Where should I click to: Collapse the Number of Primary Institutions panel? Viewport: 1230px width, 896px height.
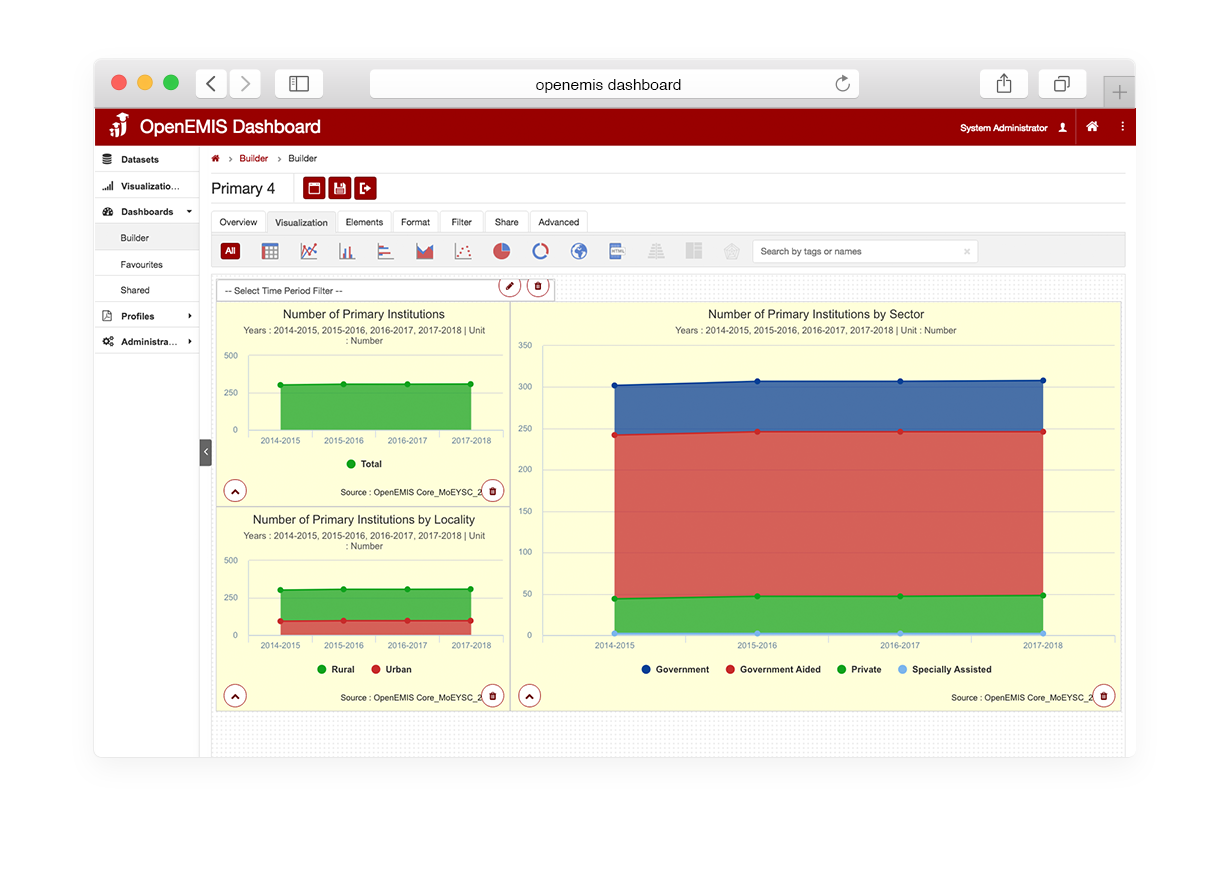coord(235,491)
